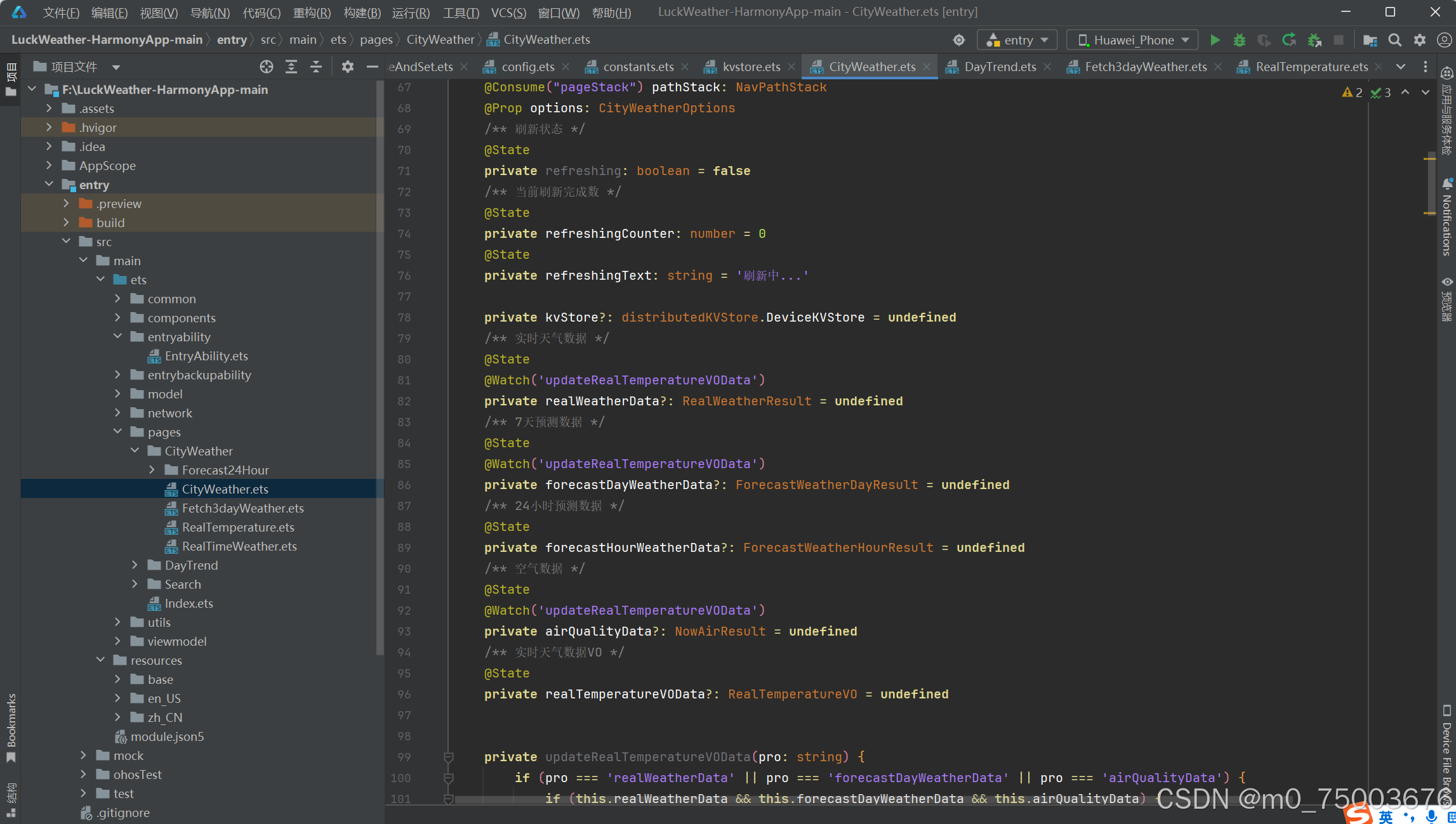Expand the Forecast24Hour folder
The height and width of the screenshot is (824, 1456).
coord(152,470)
